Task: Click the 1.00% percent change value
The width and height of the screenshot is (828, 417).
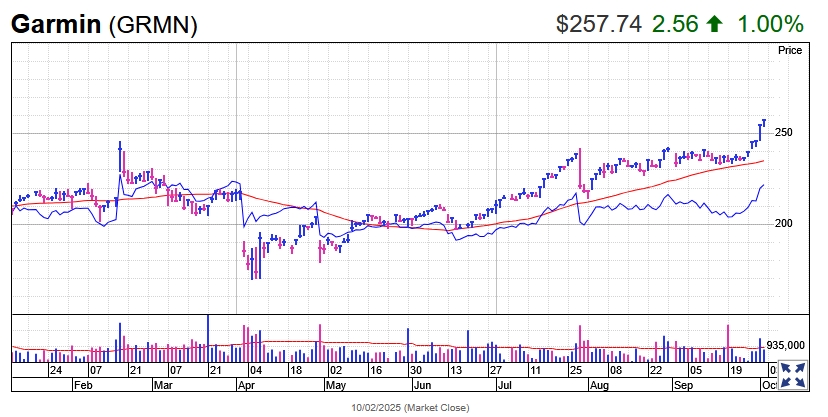Action: (x=770, y=24)
